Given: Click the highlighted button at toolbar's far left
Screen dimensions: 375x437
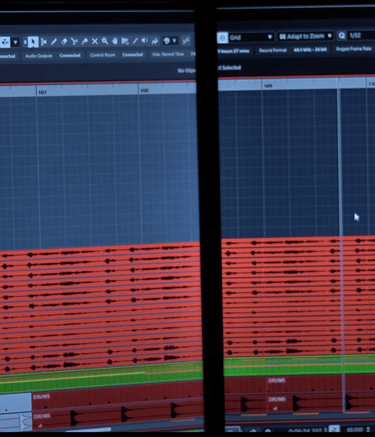Looking at the screenshot, I should [x=5, y=42].
